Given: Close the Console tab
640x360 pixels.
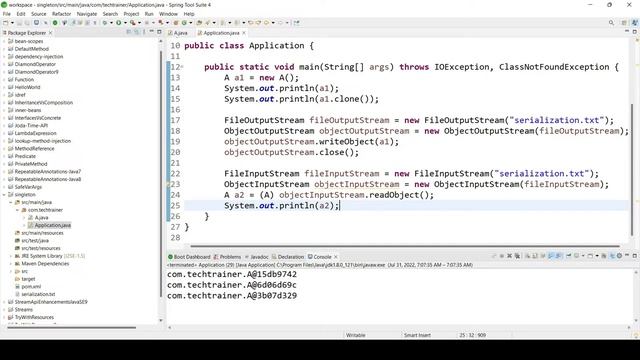Looking at the screenshot, I should pos(336,257).
